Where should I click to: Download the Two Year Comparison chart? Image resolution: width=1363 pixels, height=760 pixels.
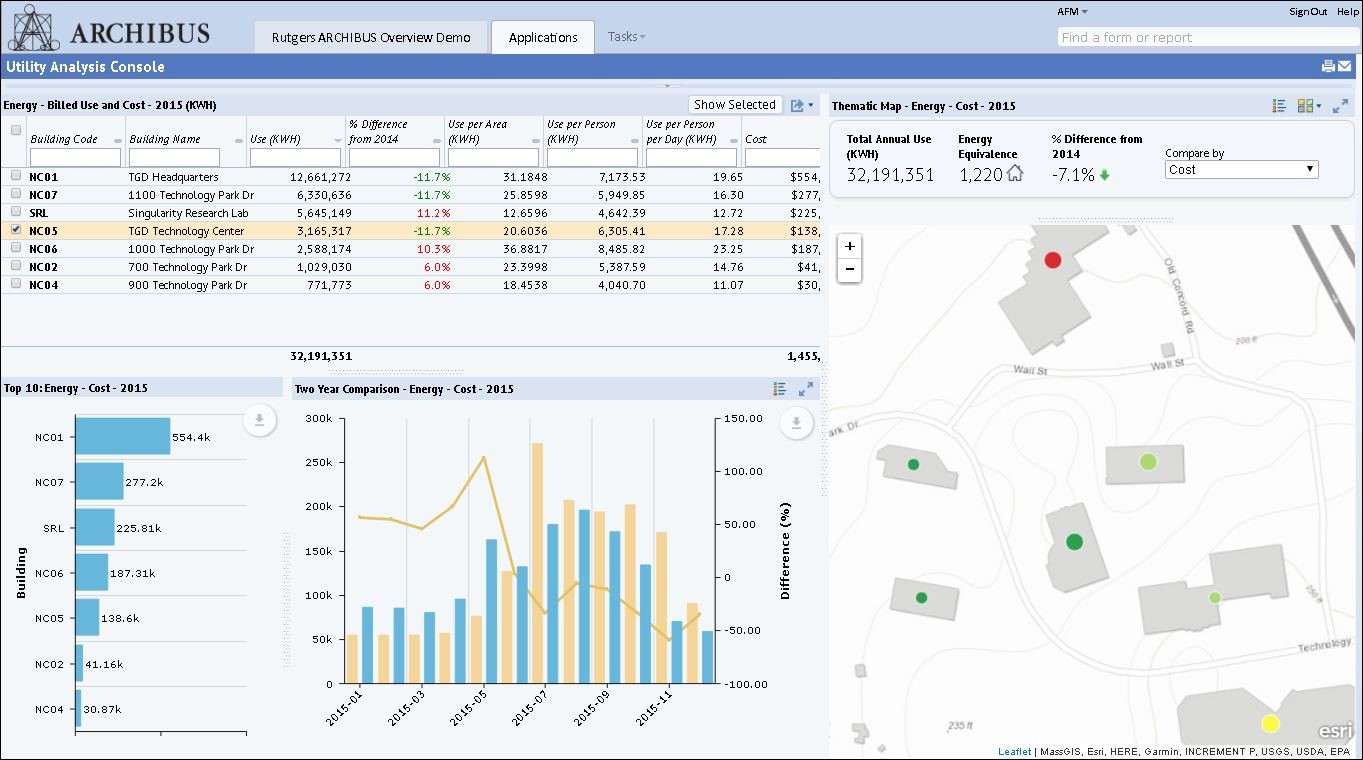pyautogui.click(x=796, y=424)
